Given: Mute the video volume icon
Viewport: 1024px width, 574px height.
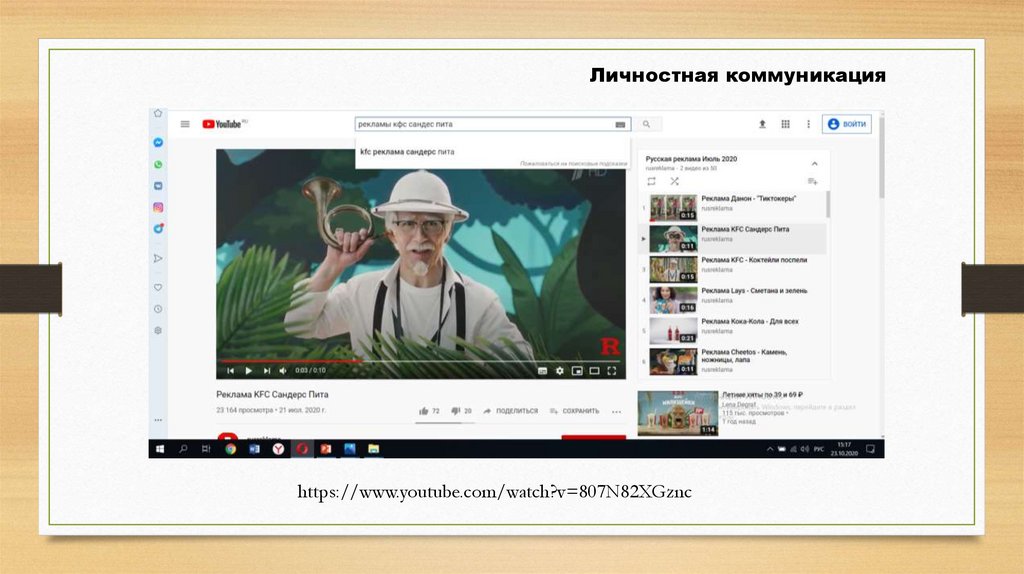Looking at the screenshot, I should pyautogui.click(x=283, y=371).
